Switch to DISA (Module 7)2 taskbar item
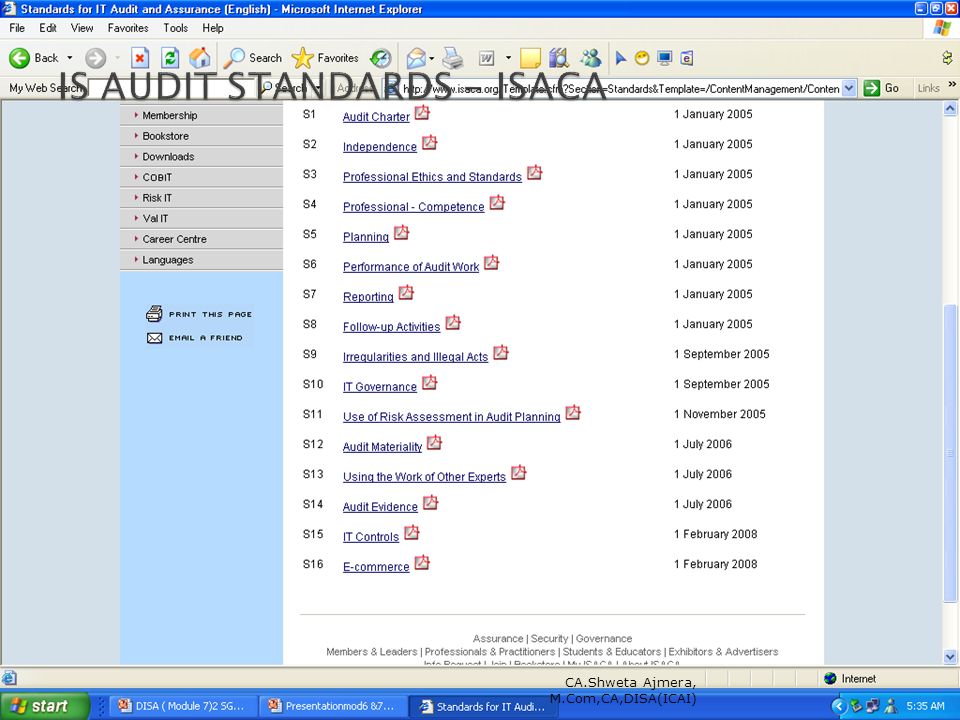 [x=181, y=706]
